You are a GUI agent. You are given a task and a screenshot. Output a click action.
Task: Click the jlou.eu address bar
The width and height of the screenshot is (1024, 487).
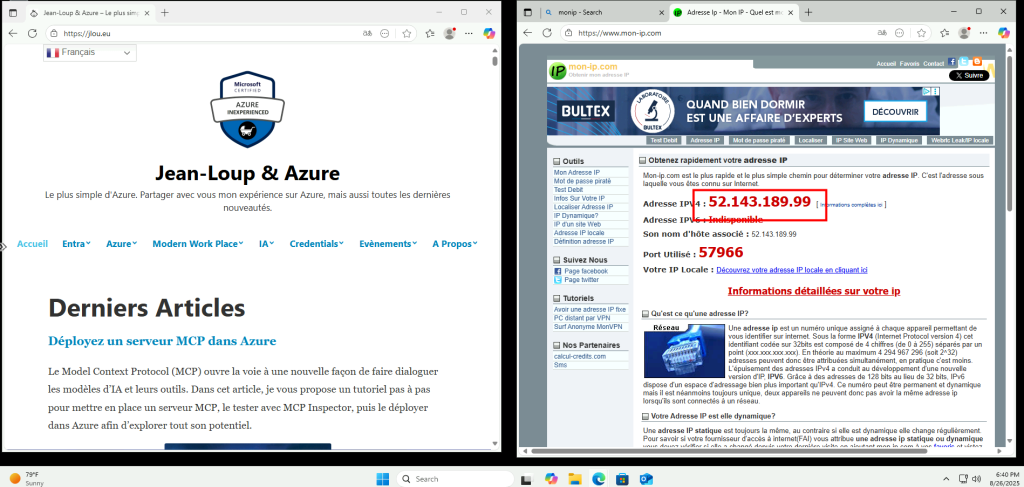[209, 33]
